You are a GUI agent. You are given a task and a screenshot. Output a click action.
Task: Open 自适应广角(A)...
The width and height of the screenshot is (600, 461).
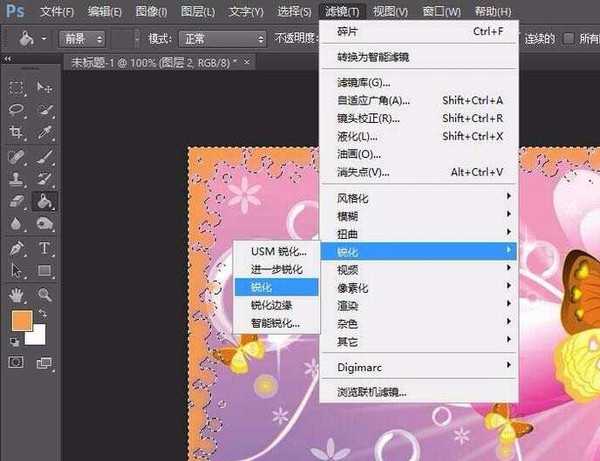[x=419, y=100]
